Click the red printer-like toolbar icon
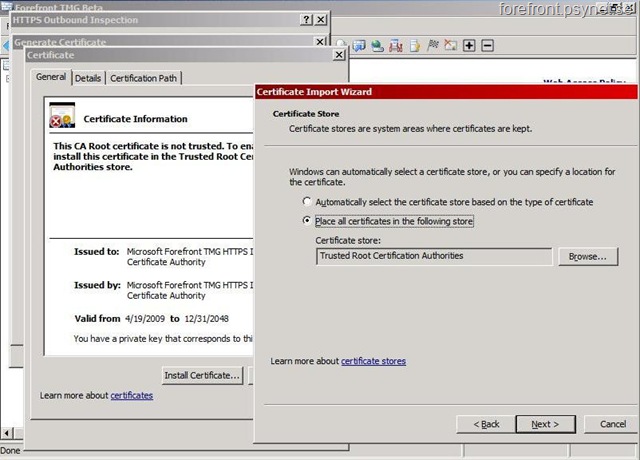Image resolution: width=640 pixels, height=460 pixels. point(396,46)
